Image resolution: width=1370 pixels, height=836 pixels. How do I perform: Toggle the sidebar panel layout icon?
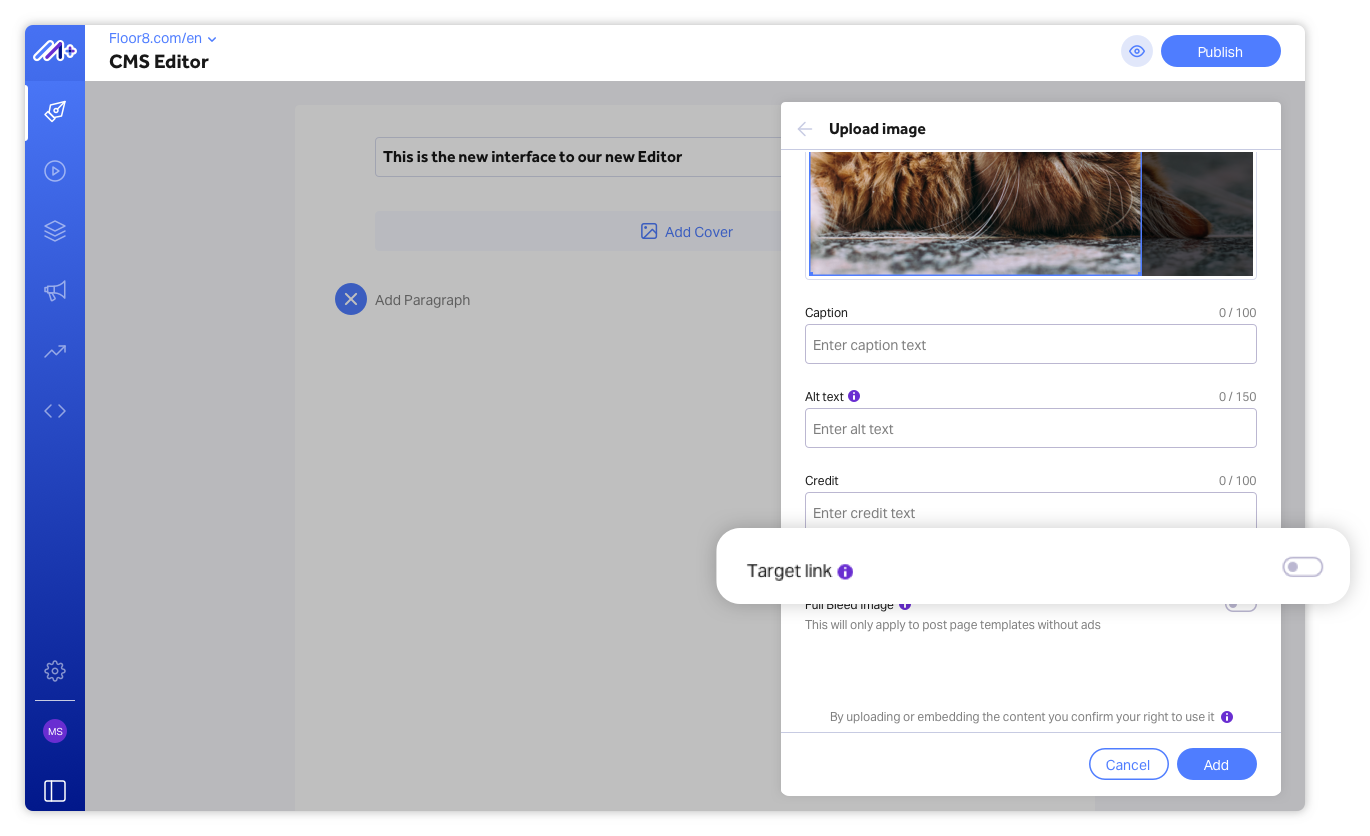coord(55,791)
